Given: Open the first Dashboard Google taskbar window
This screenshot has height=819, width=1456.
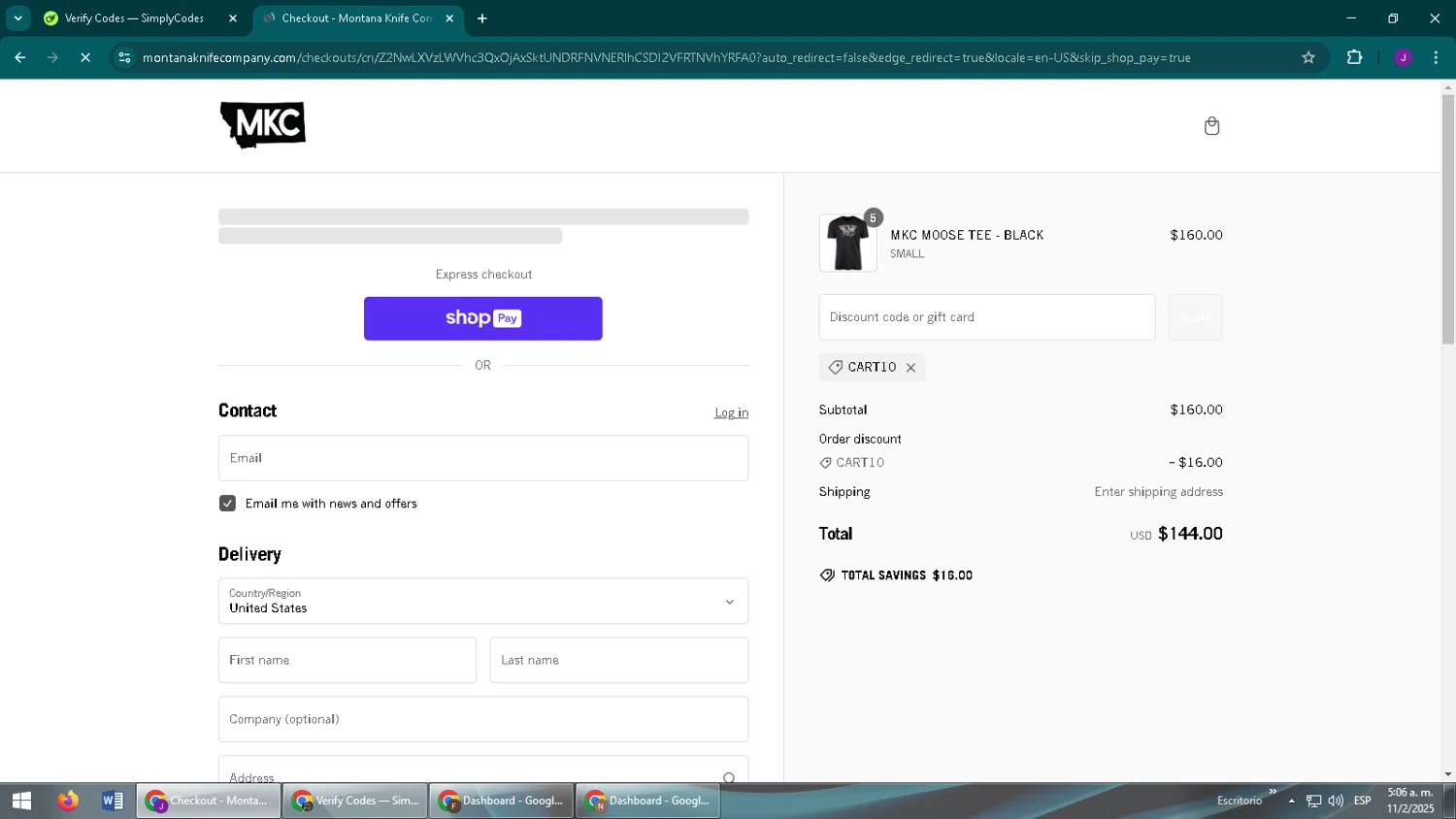Looking at the screenshot, I should pos(502,801).
